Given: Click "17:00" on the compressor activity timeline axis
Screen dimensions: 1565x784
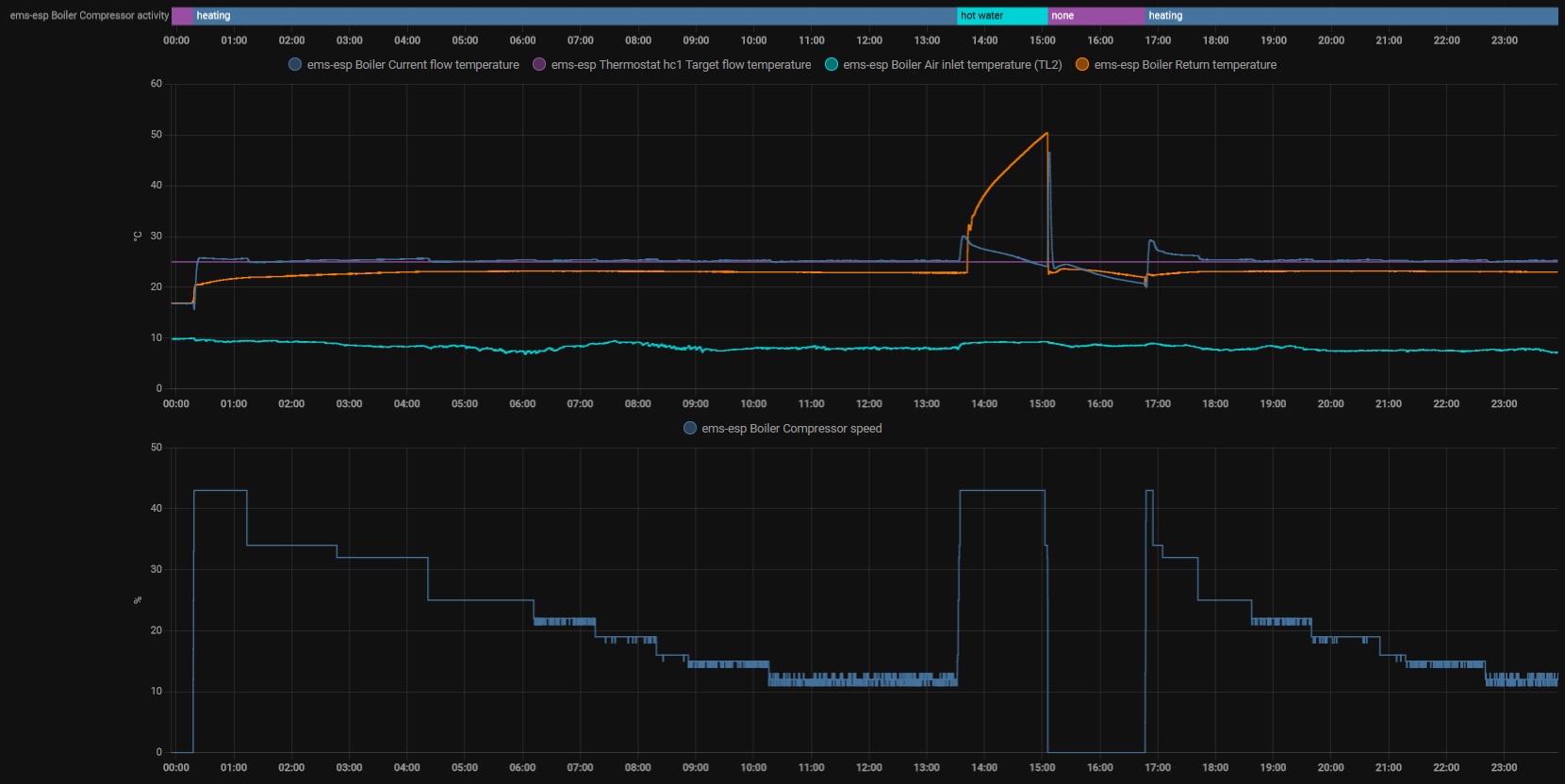Looking at the screenshot, I should (x=1158, y=41).
